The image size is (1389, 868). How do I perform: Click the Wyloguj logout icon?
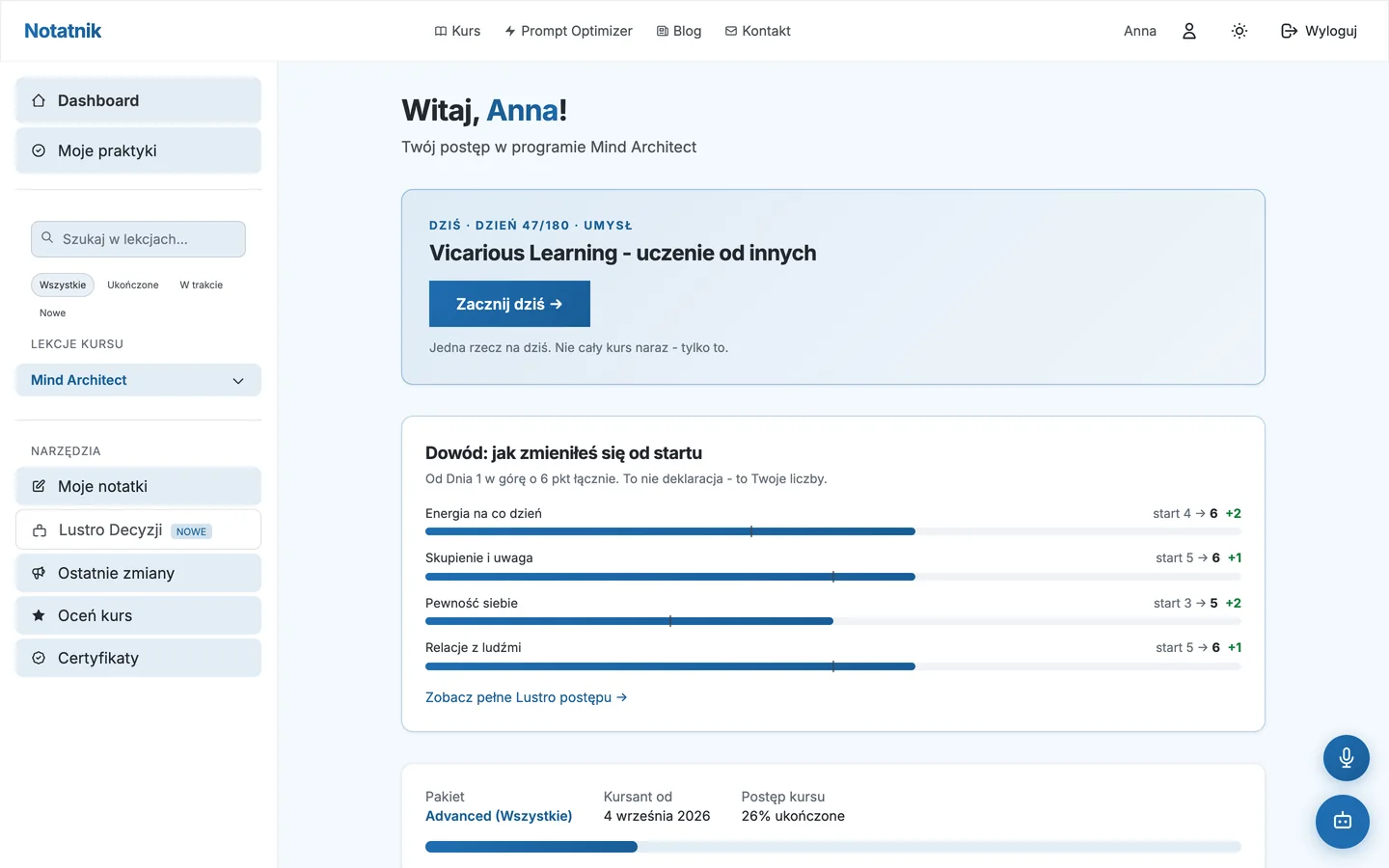click(x=1289, y=31)
